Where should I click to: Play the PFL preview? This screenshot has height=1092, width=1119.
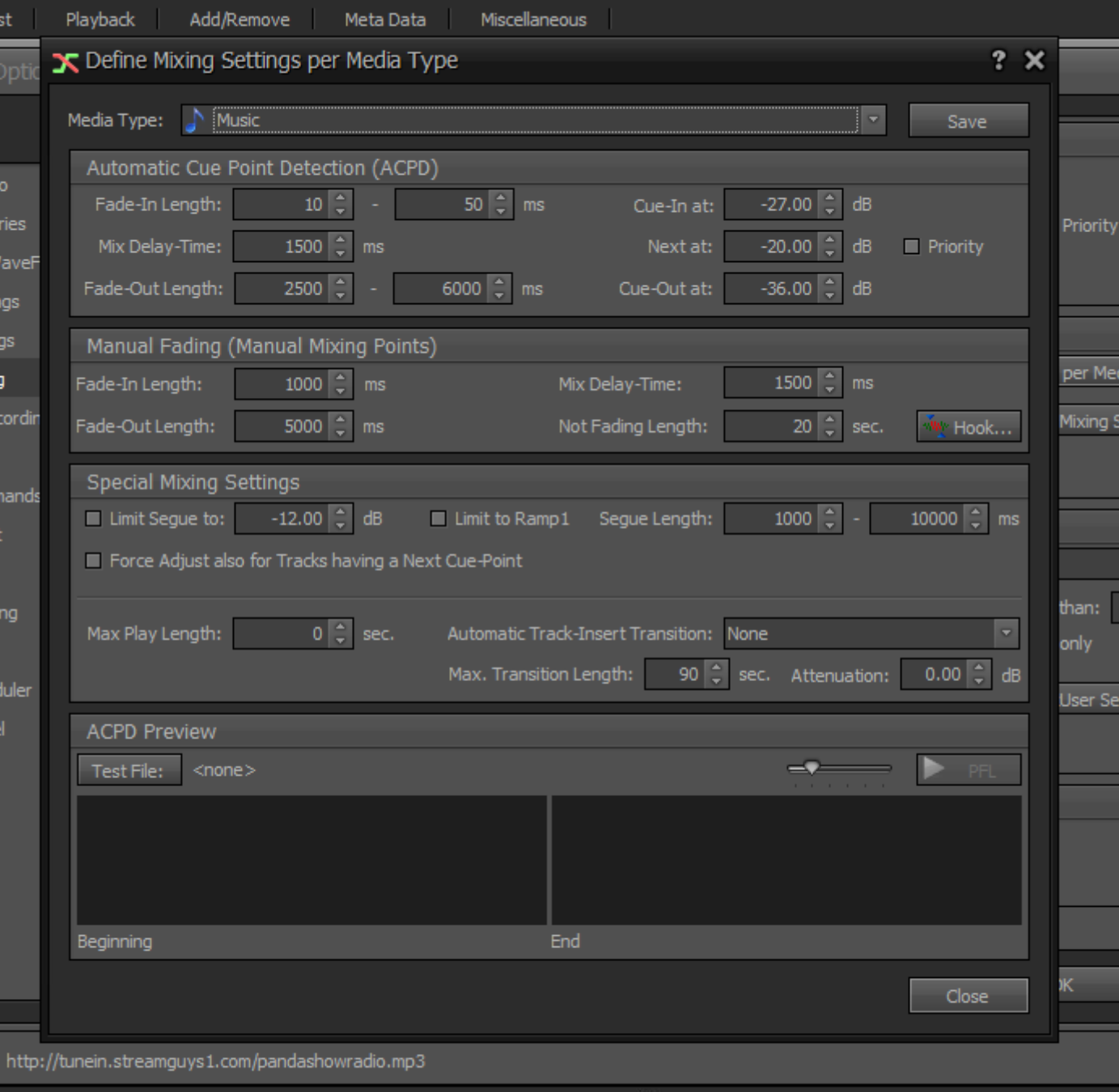coord(969,769)
